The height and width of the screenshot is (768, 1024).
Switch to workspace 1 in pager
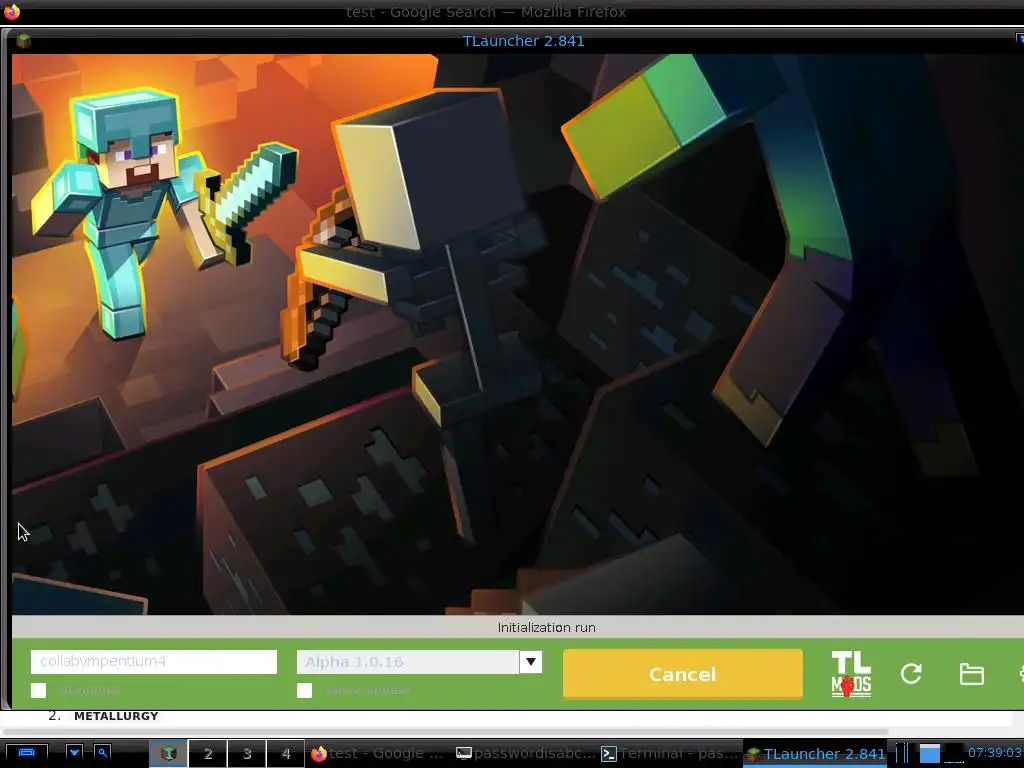pos(168,754)
